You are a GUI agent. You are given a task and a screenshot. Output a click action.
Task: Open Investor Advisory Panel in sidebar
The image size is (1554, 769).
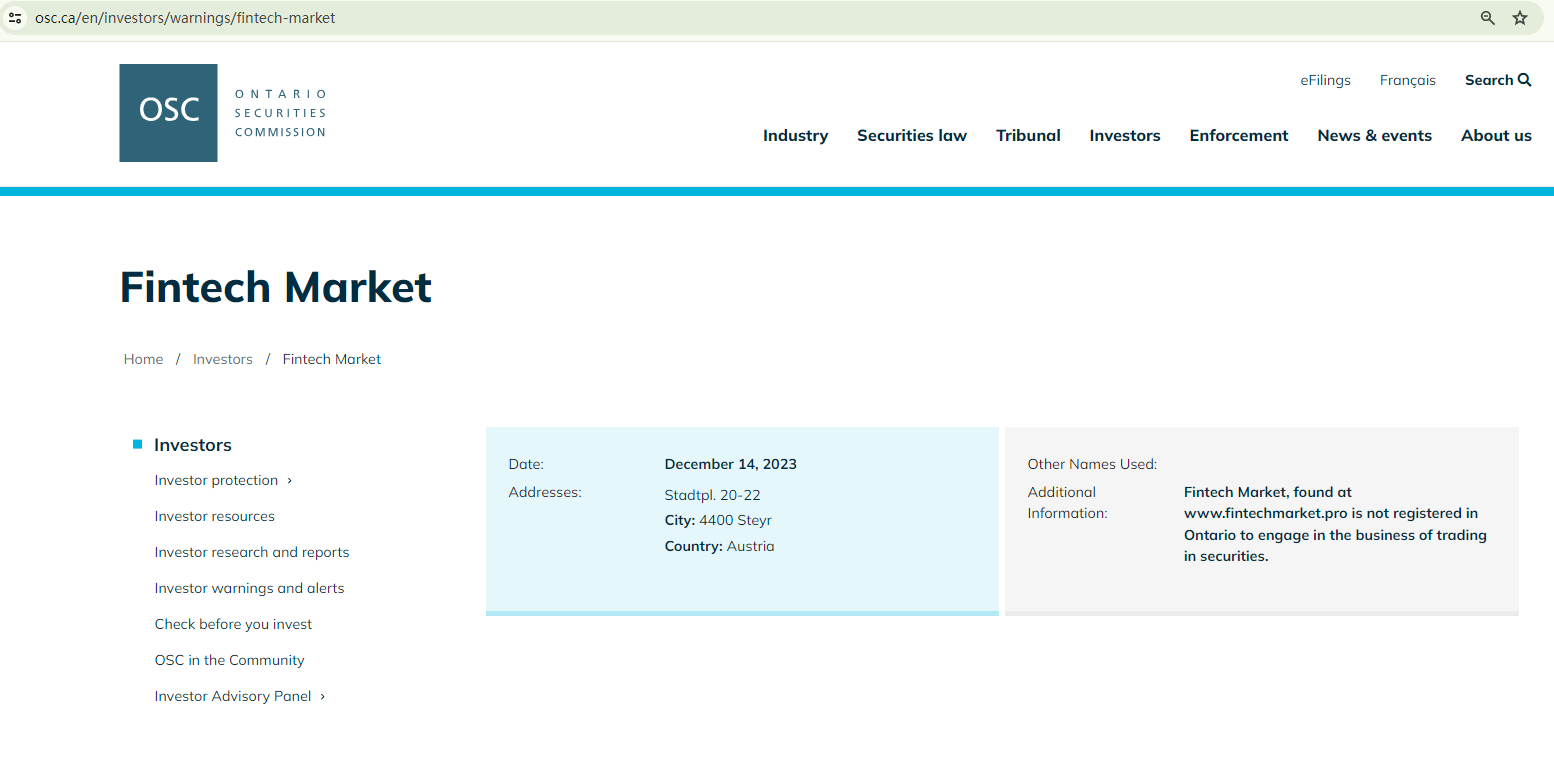[x=233, y=697]
